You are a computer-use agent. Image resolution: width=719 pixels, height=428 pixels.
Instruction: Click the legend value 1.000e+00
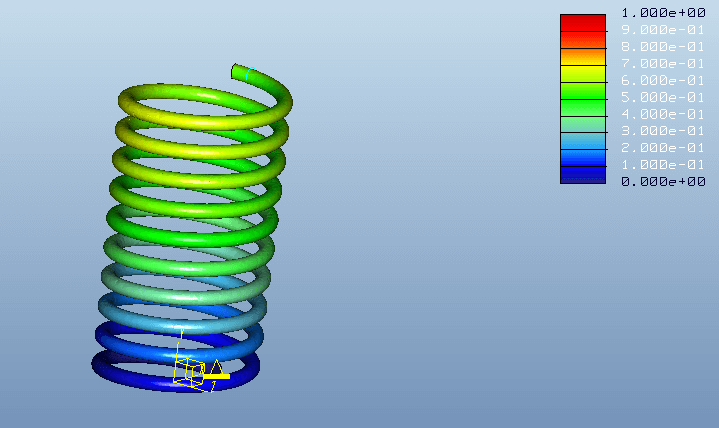(663, 12)
